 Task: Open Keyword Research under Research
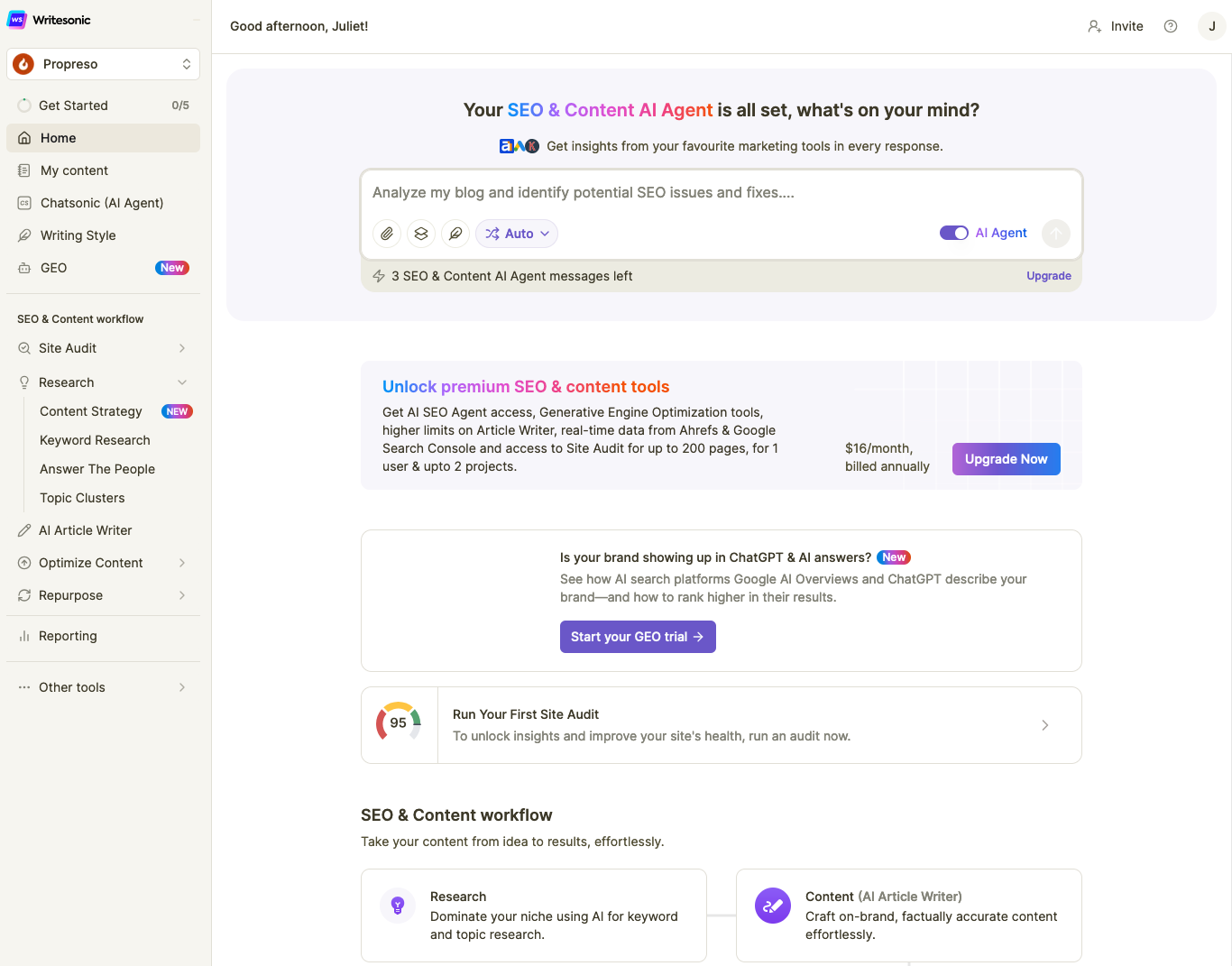tap(95, 440)
